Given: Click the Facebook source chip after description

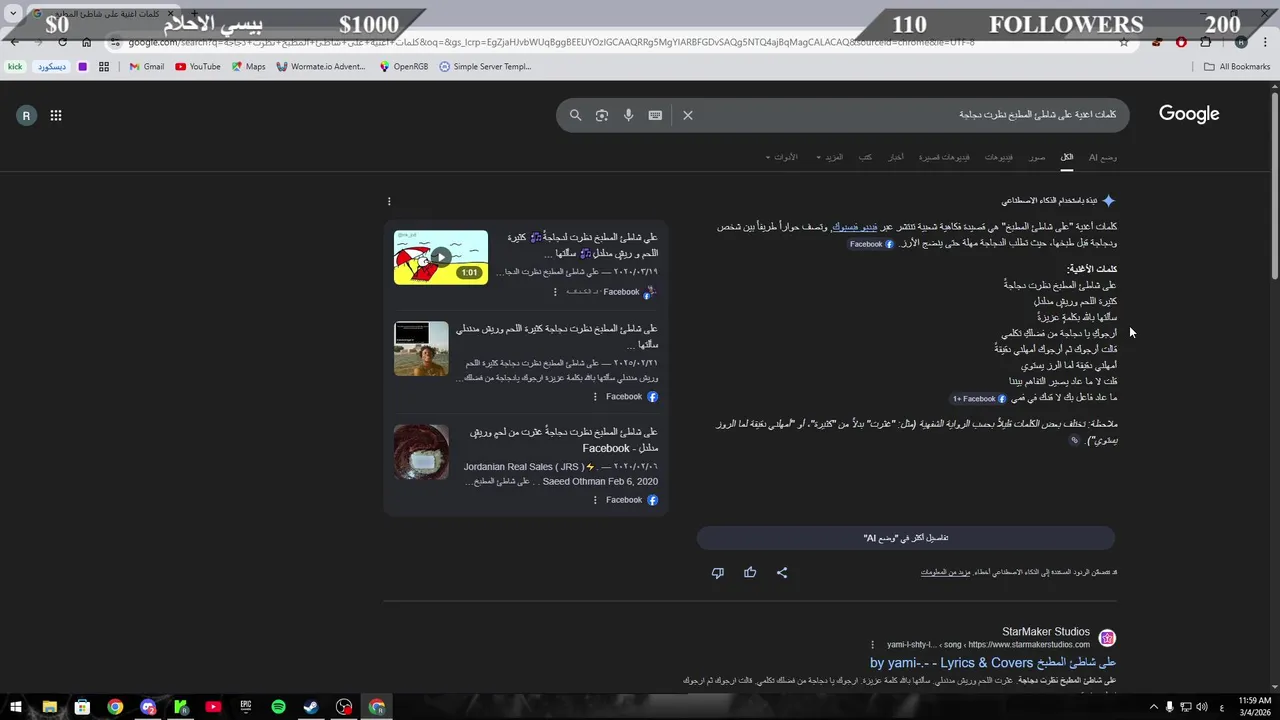Looking at the screenshot, I should pos(871,244).
